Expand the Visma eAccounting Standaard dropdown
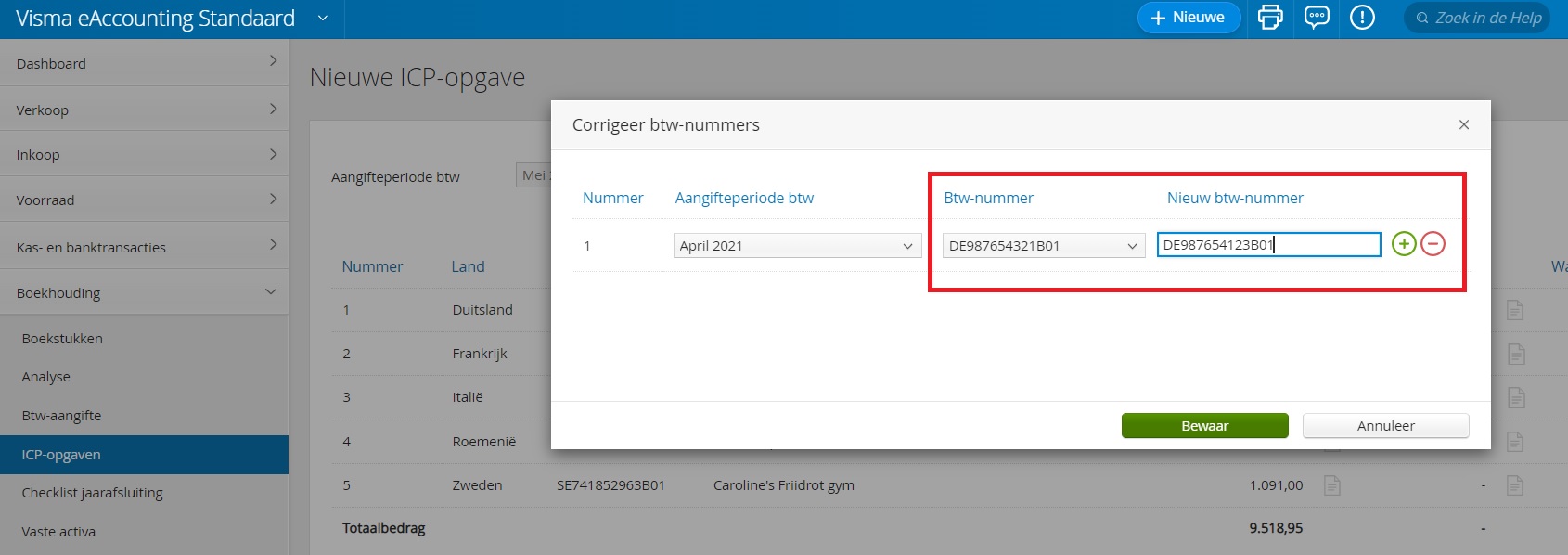Viewport: 1568px width, 555px height. (323, 19)
